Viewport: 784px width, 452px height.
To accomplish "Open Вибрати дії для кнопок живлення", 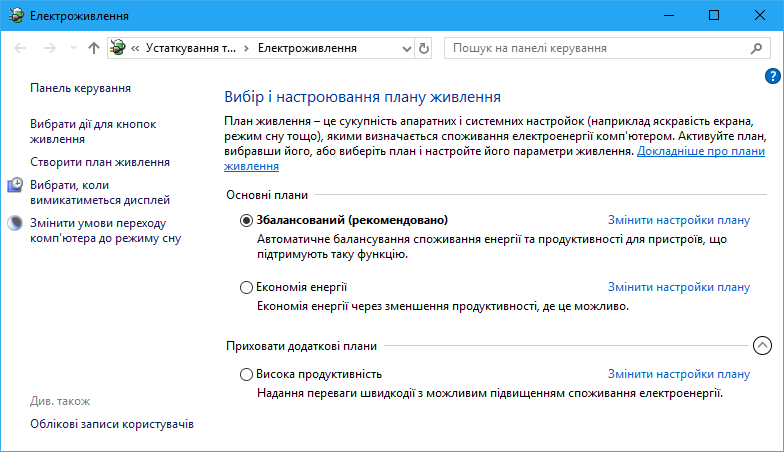I will point(93,132).
